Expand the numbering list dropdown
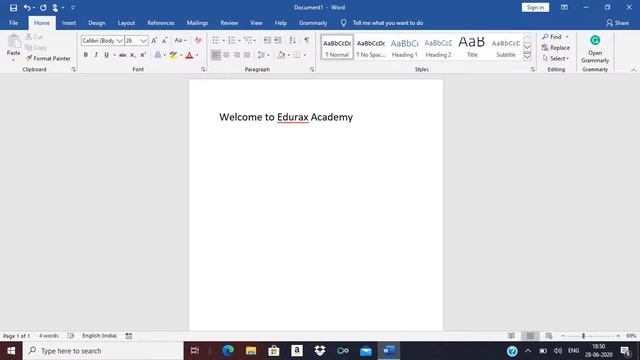Image resolution: width=640 pixels, height=360 pixels. [239, 40]
